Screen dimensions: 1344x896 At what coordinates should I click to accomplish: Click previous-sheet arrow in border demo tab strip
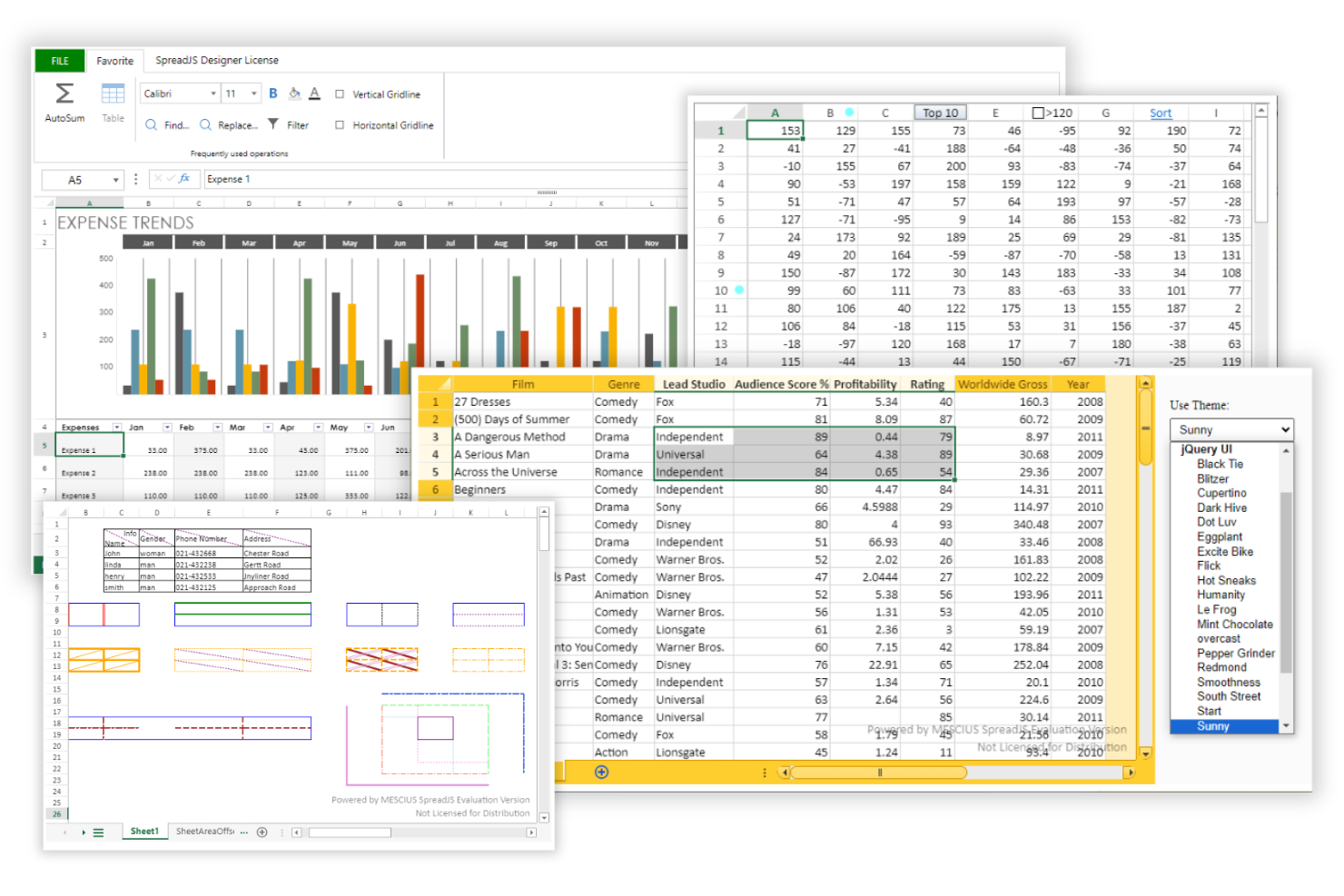(x=64, y=832)
